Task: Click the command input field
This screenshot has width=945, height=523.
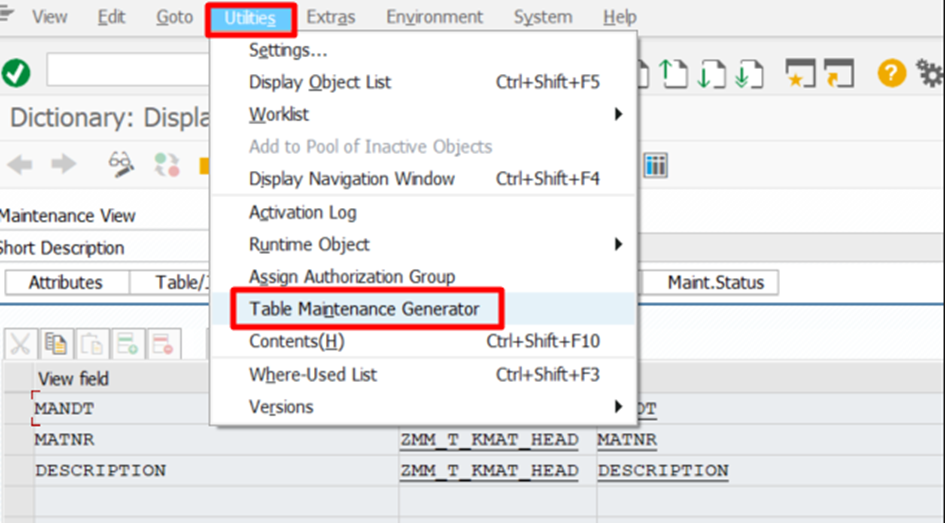Action: click(x=125, y=71)
